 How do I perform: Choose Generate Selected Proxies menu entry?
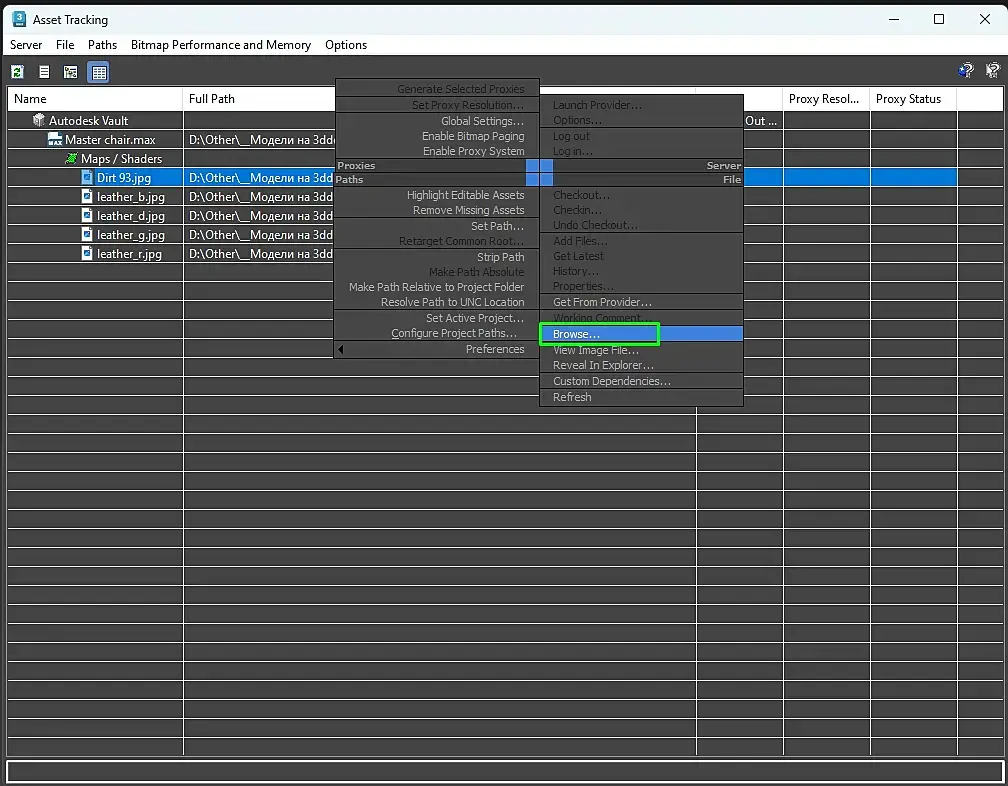point(436,89)
